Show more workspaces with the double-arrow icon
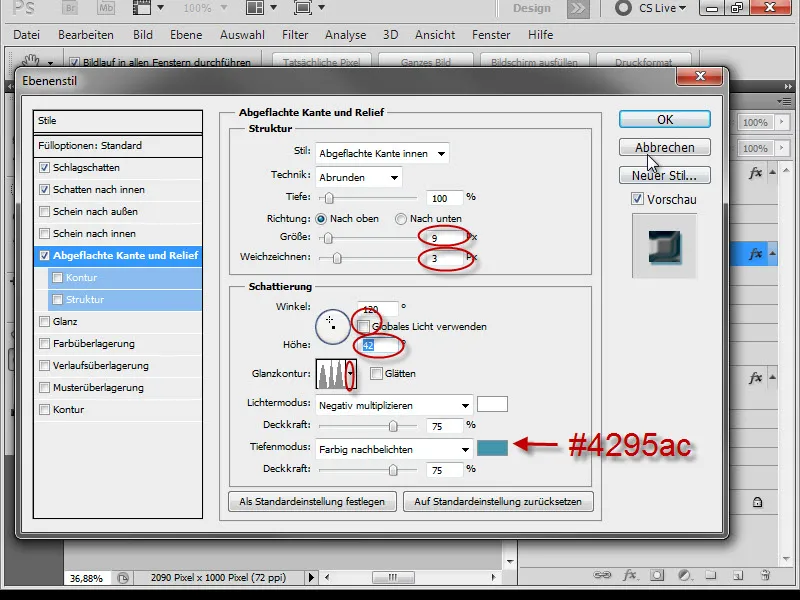The height and width of the screenshot is (600, 800). [578, 8]
